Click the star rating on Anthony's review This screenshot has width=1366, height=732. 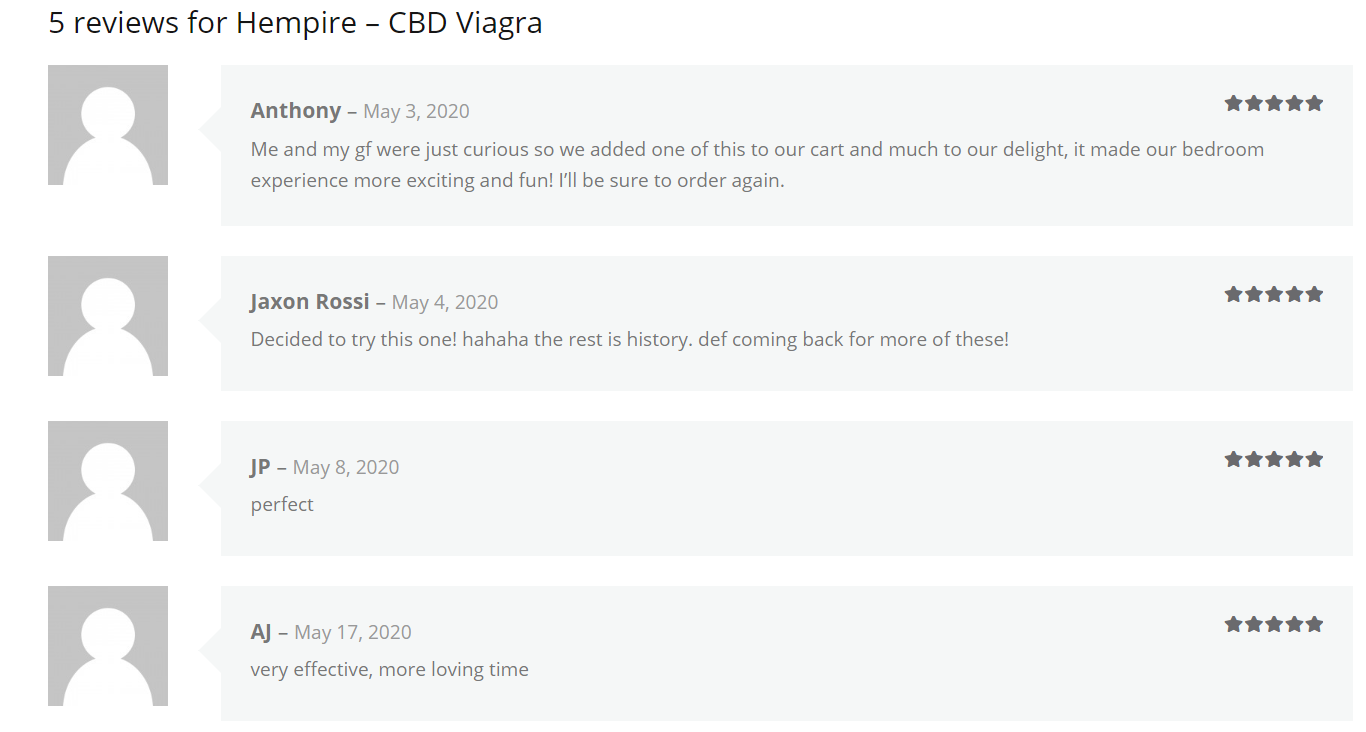(x=1273, y=103)
